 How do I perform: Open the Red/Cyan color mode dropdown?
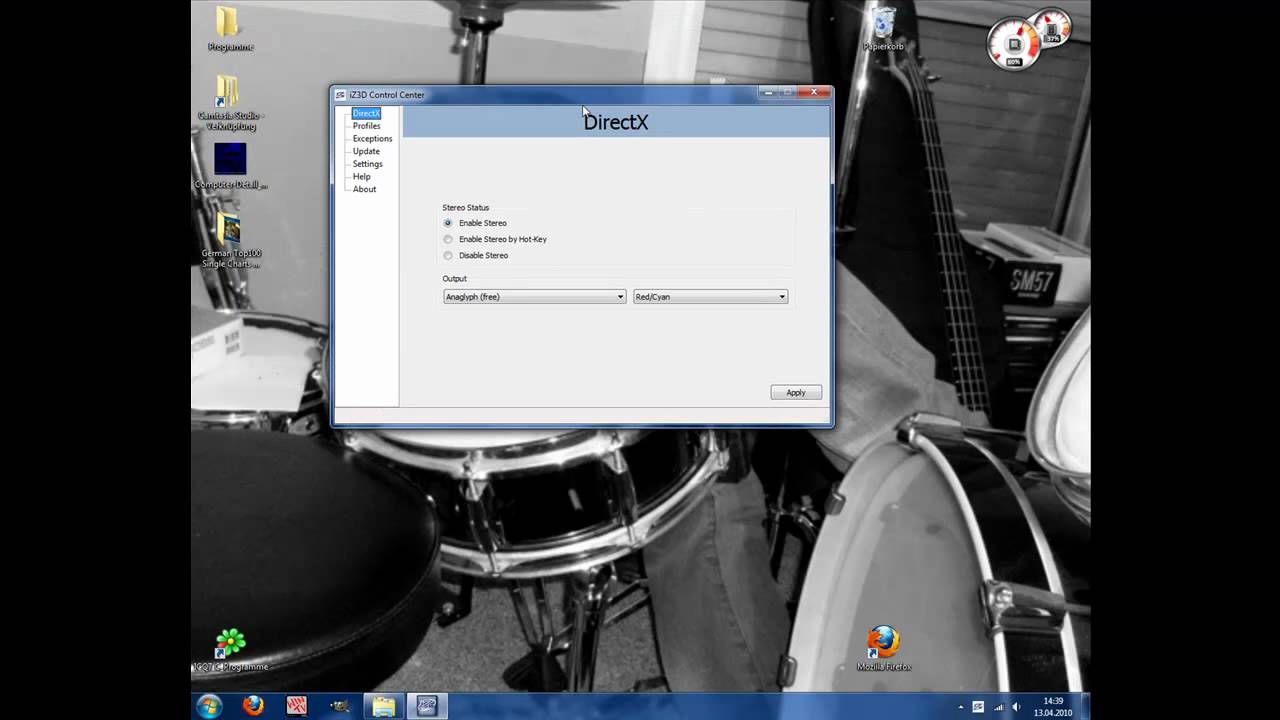point(710,297)
